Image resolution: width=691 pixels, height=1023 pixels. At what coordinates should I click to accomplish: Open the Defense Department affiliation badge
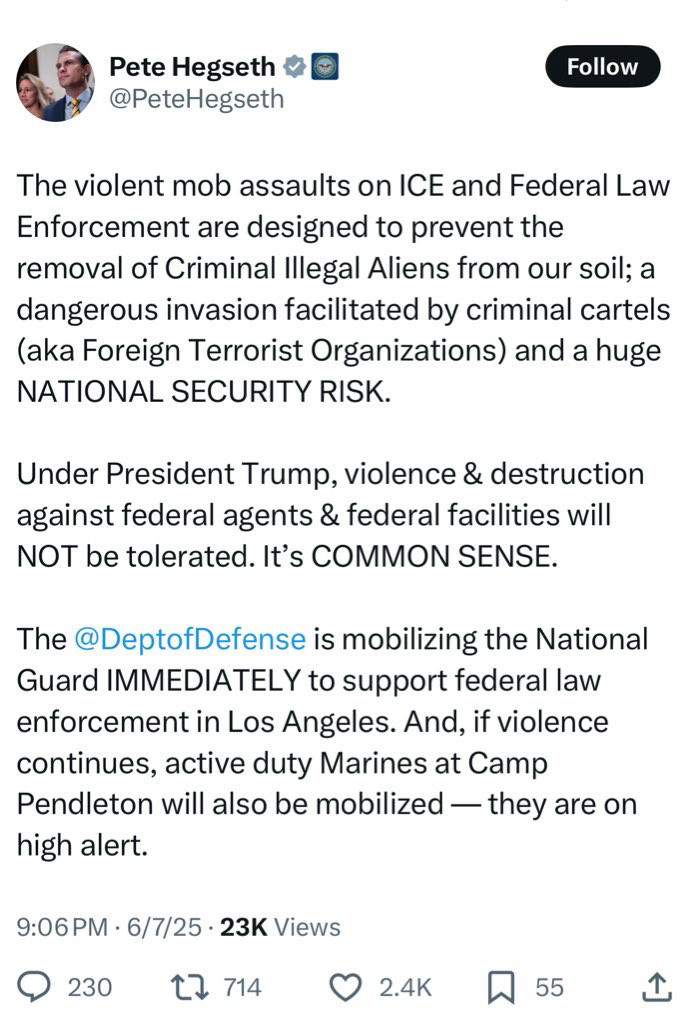coord(325,67)
